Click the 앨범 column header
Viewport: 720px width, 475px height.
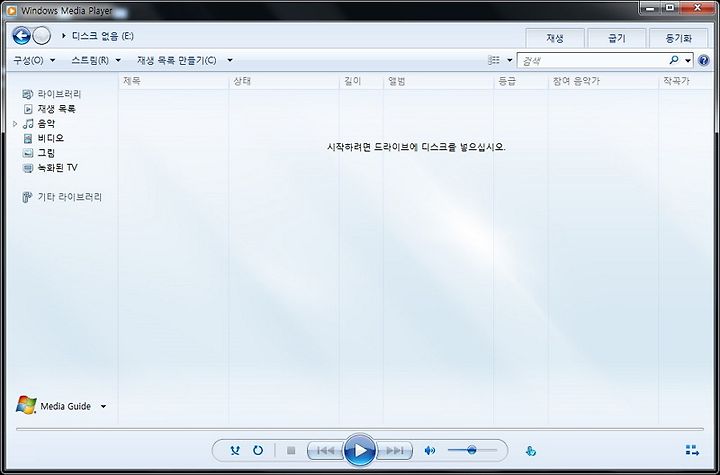click(439, 81)
